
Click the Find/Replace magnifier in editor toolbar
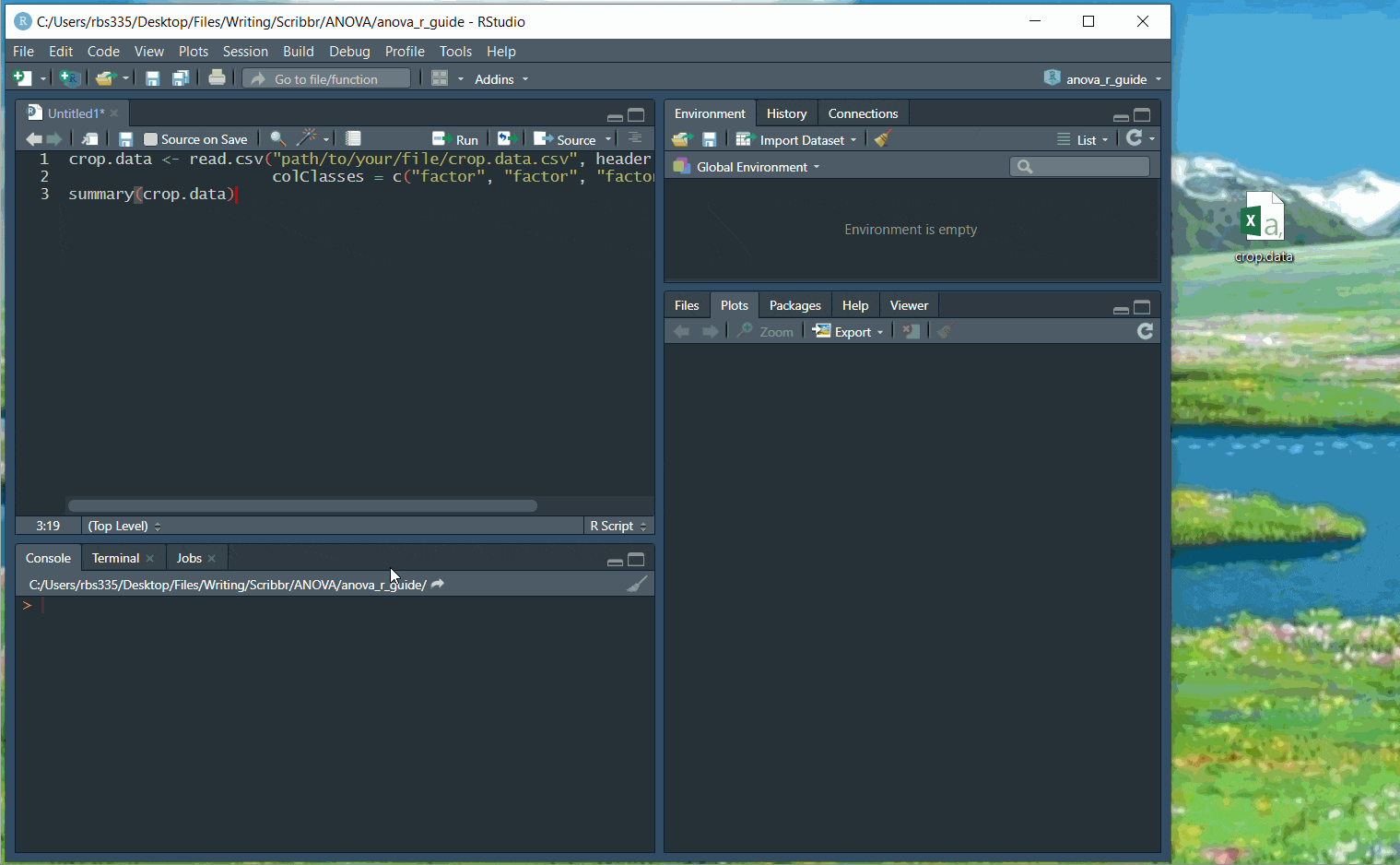[x=277, y=139]
